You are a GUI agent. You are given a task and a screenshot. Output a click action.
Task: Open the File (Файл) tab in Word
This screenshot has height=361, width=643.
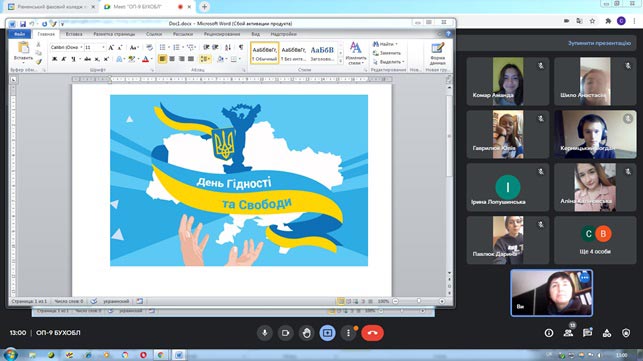tap(19, 34)
